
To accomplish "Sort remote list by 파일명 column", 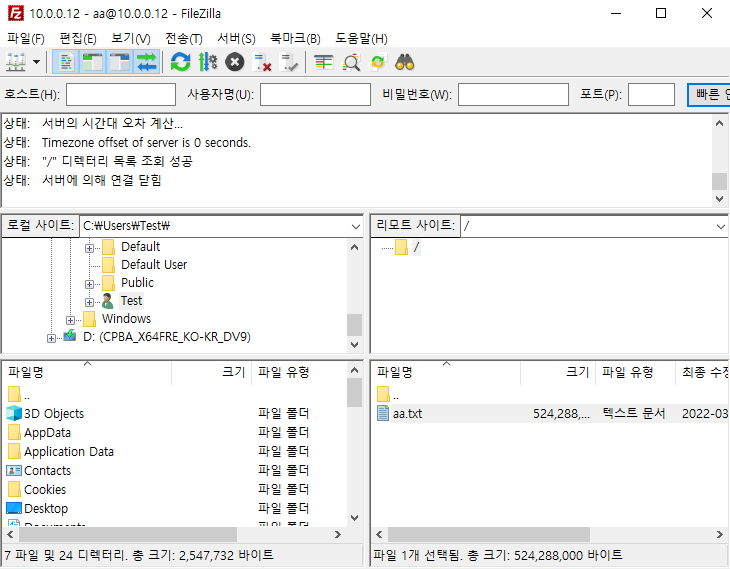I will pos(446,372).
